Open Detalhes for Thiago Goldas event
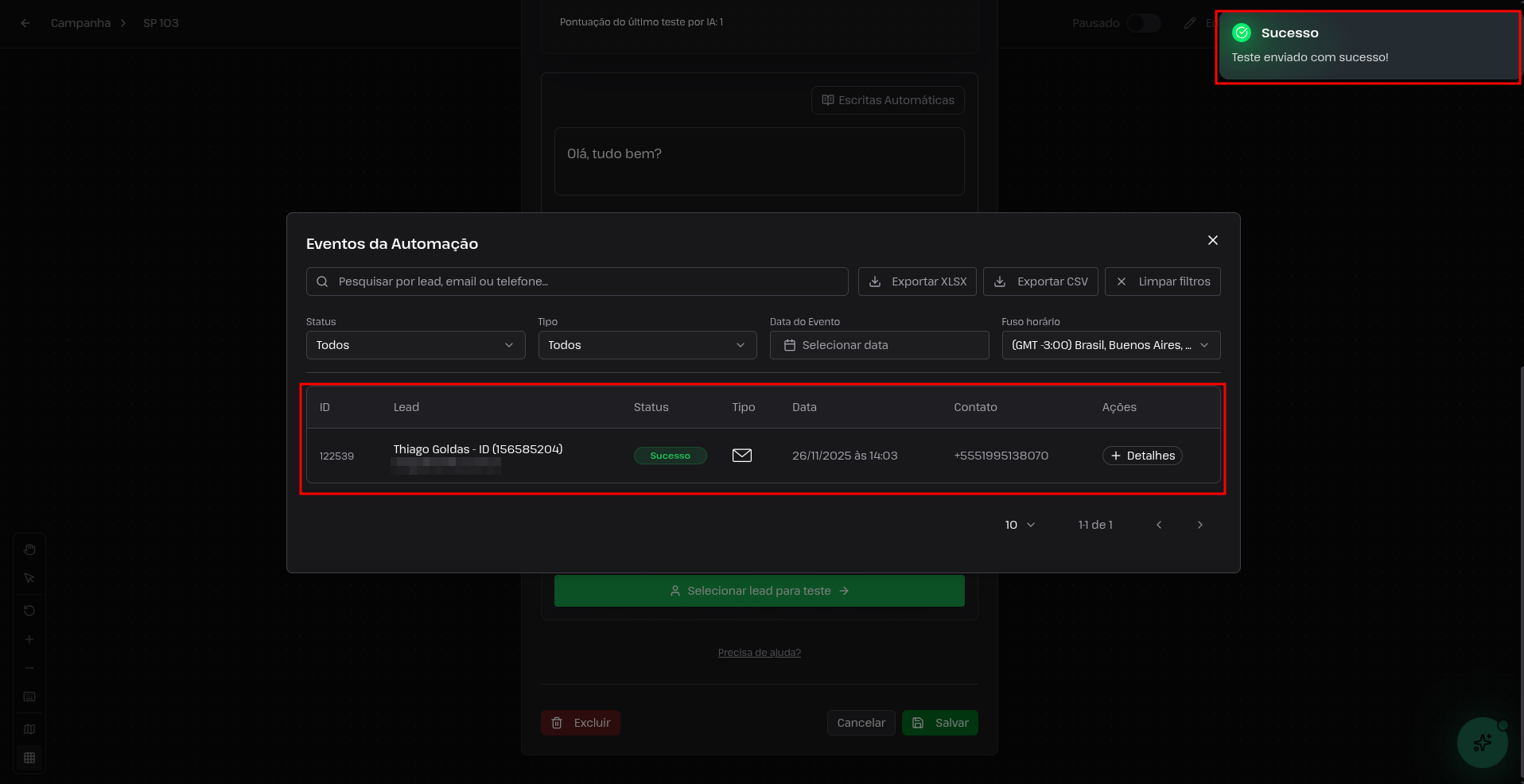This screenshot has width=1524, height=784. [1141, 456]
